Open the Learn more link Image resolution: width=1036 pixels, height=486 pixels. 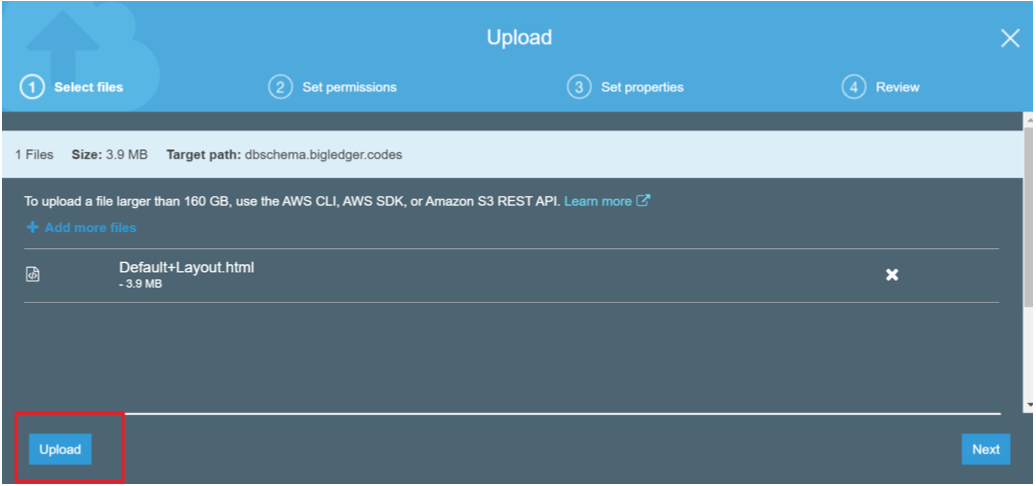[x=597, y=201]
